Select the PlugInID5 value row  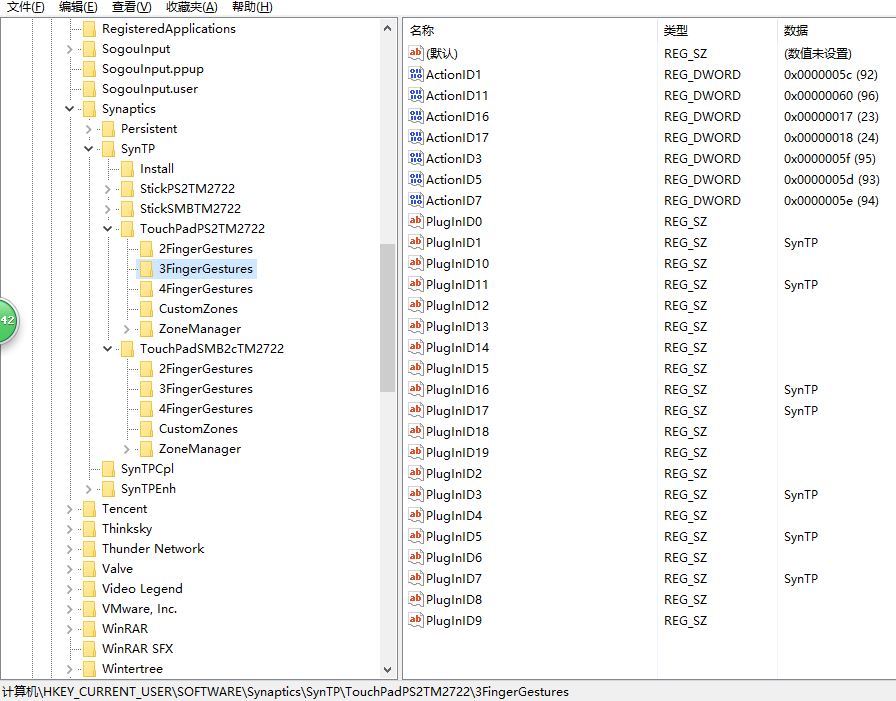tap(650, 536)
